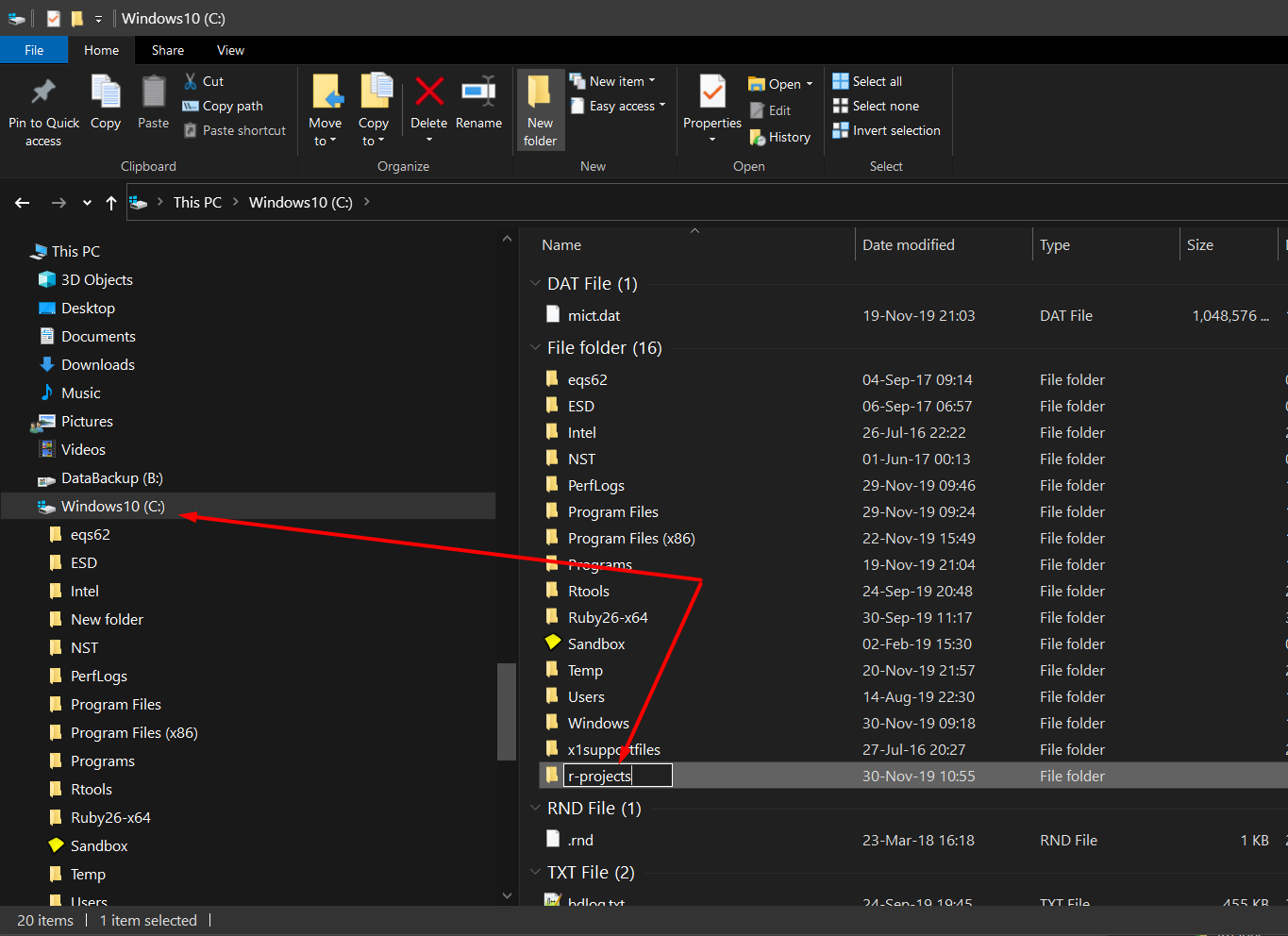
Task: Click This PC in address breadcrumb
Action: pyautogui.click(x=197, y=202)
